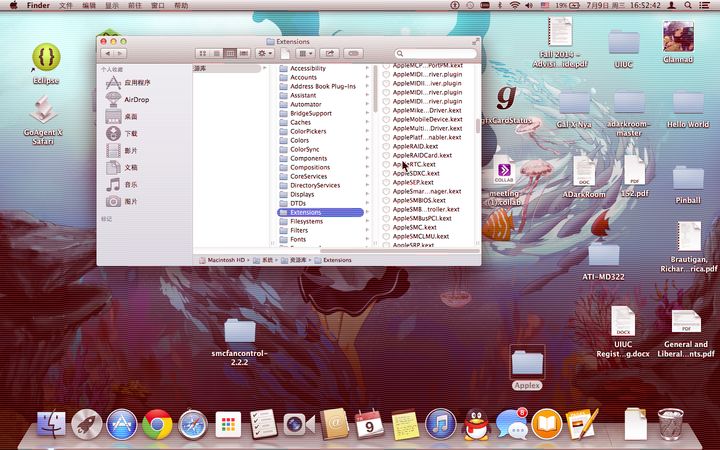Image resolution: width=720 pixels, height=450 pixels.
Task: Open the Trash in the dock
Action: (x=670, y=424)
